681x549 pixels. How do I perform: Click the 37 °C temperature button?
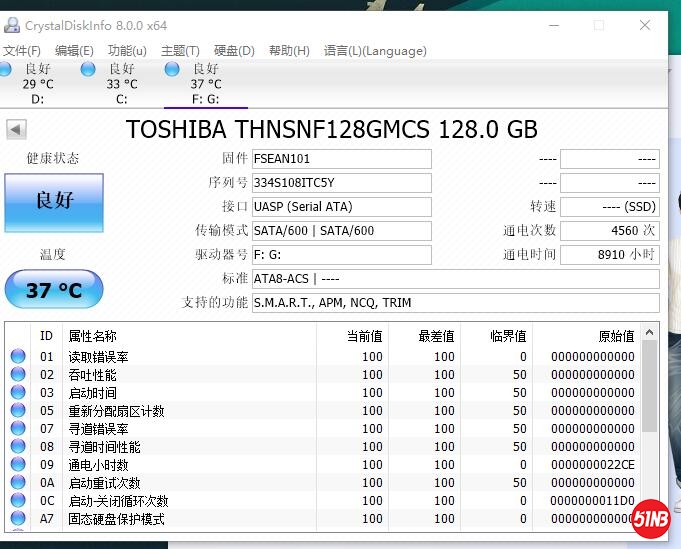(x=54, y=290)
